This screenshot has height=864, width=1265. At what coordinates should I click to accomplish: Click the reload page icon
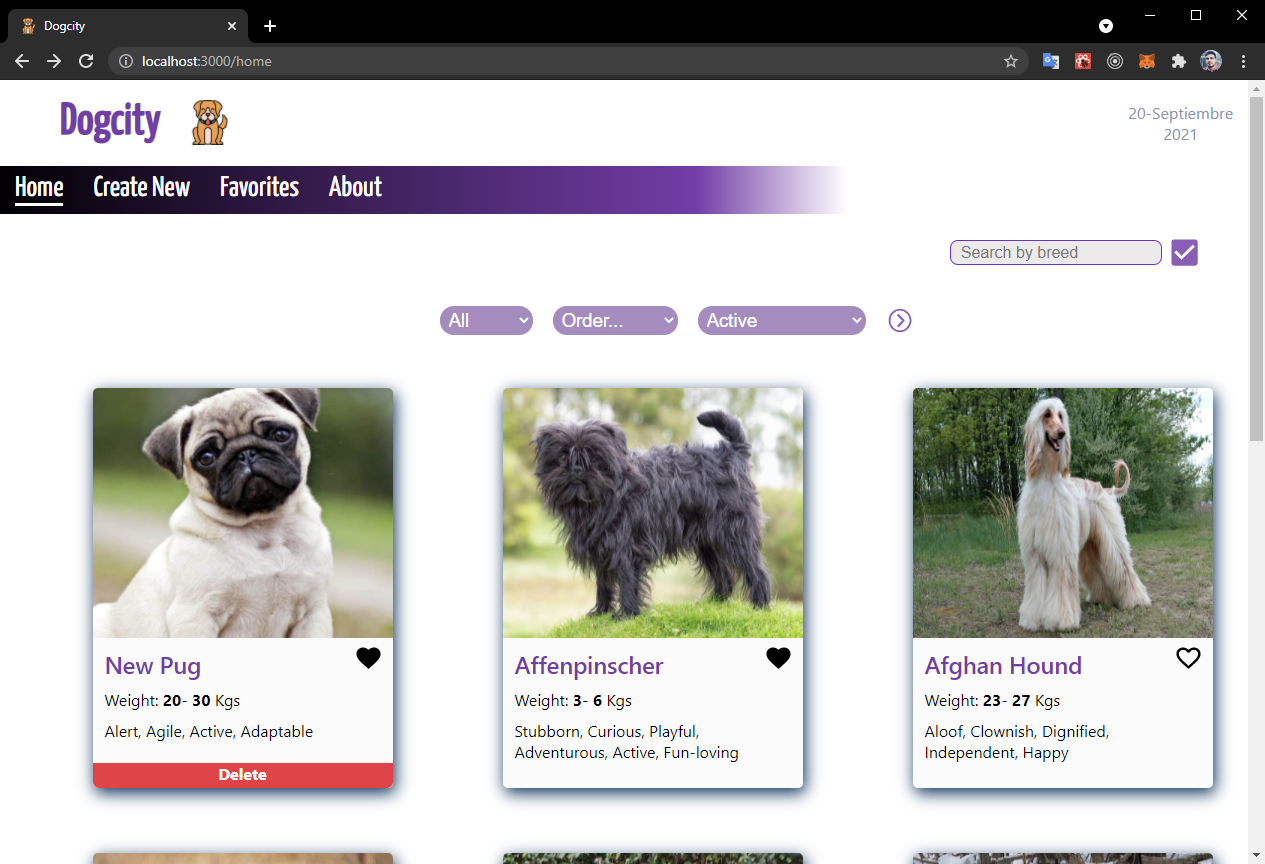pos(86,60)
